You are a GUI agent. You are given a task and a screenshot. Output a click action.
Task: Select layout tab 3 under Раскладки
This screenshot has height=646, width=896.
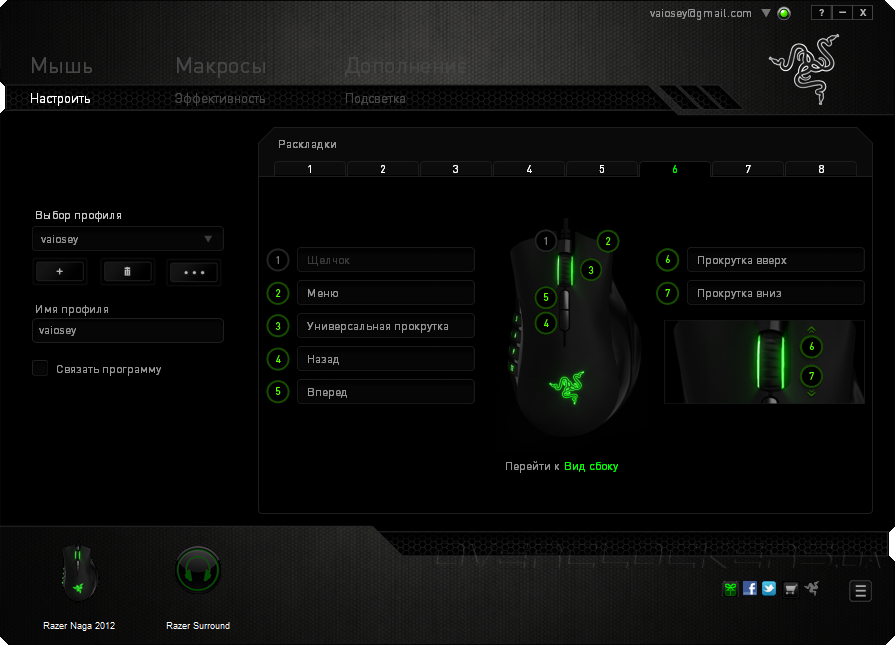click(455, 169)
